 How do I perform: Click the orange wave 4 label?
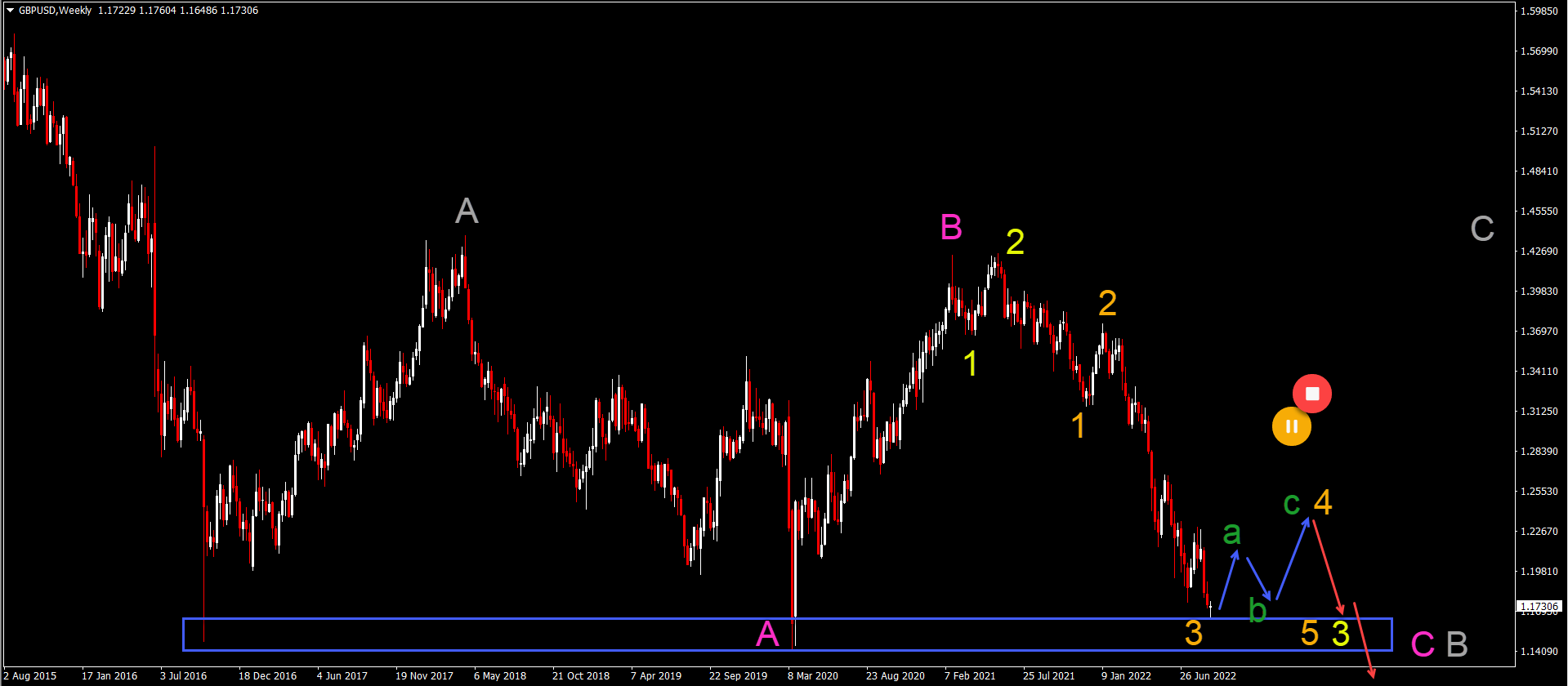pyautogui.click(x=1323, y=502)
